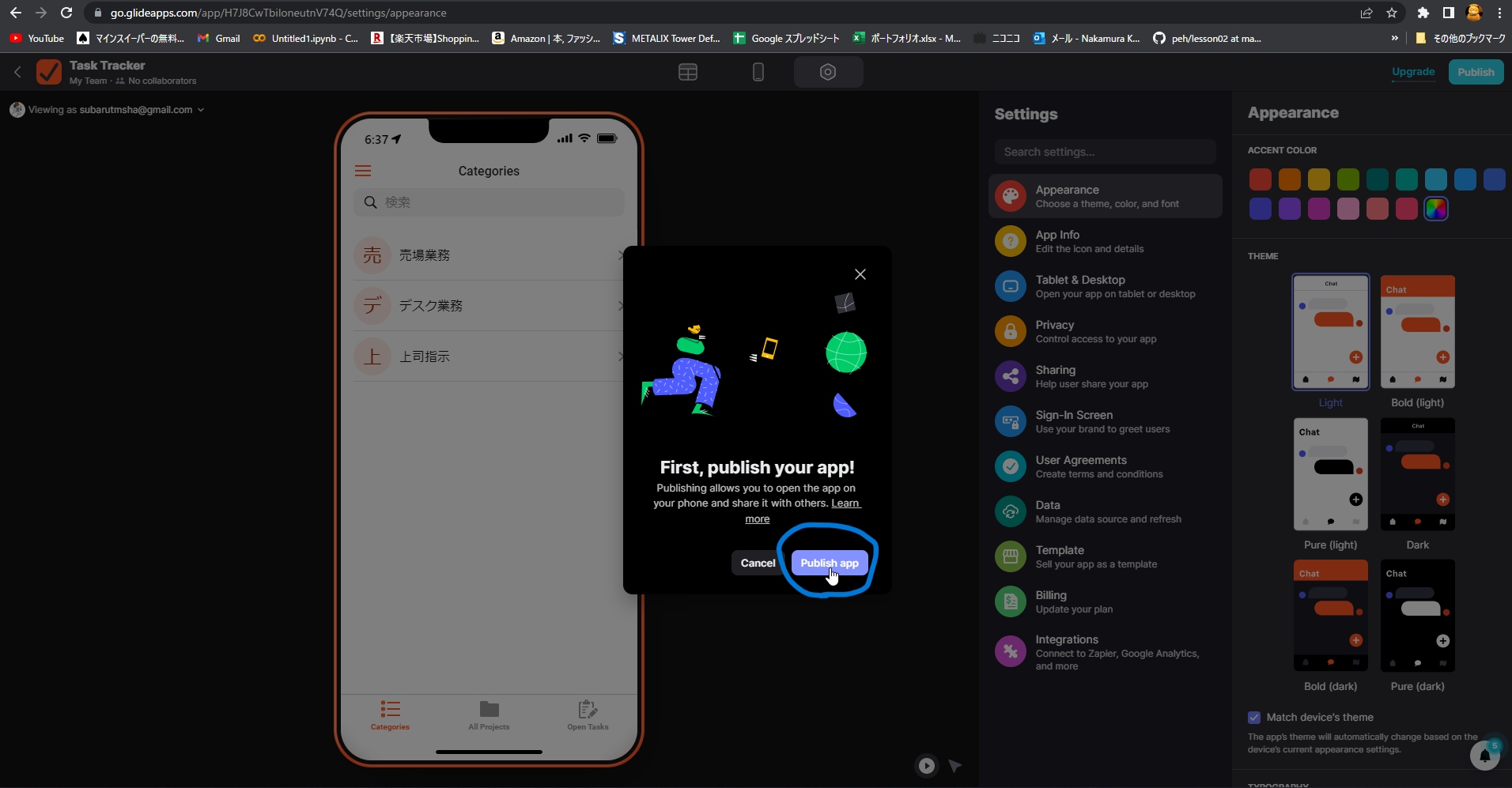The width and height of the screenshot is (1512, 788).
Task: Switch to Open Tasks tab in preview
Action: click(588, 714)
